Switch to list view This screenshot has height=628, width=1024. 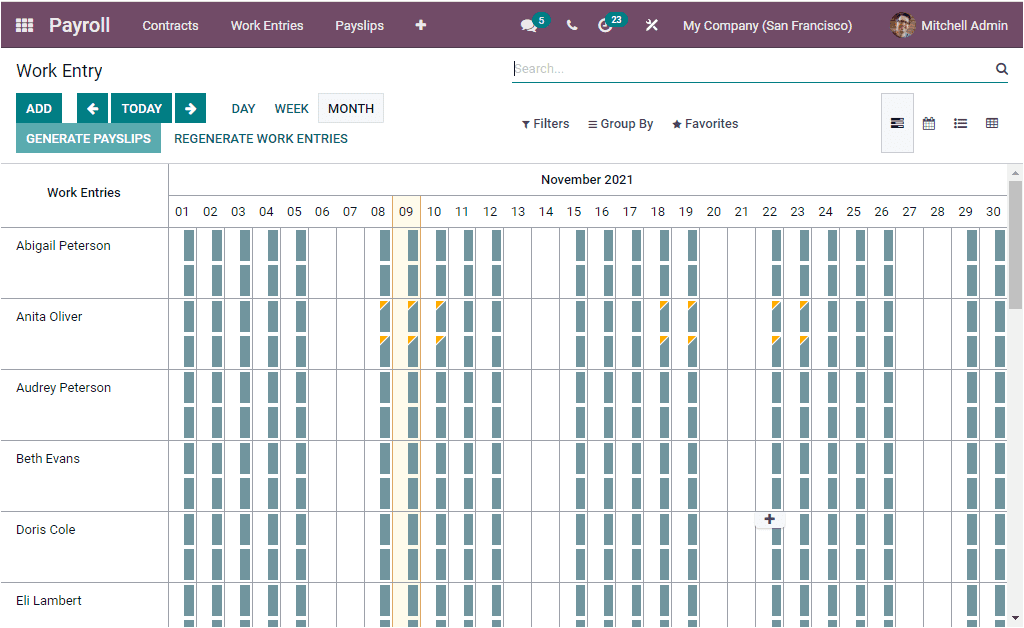click(x=961, y=122)
